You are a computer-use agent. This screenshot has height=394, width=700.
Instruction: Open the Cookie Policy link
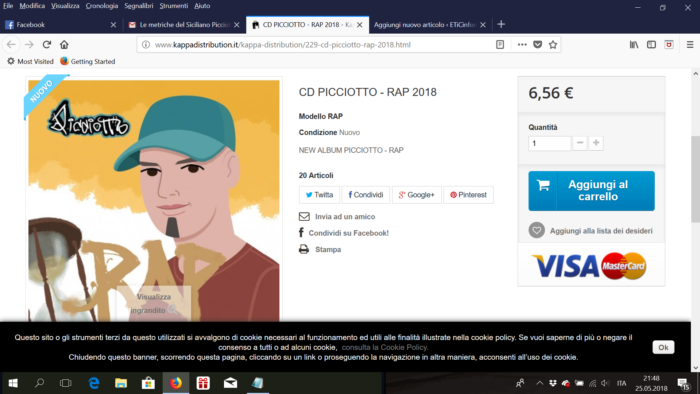click(x=385, y=347)
